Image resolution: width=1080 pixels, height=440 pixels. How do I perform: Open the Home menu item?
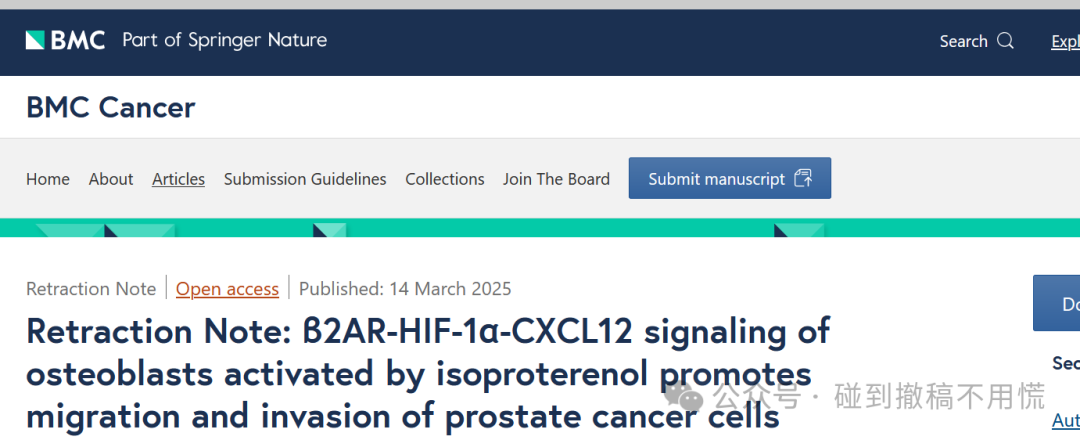[48, 179]
